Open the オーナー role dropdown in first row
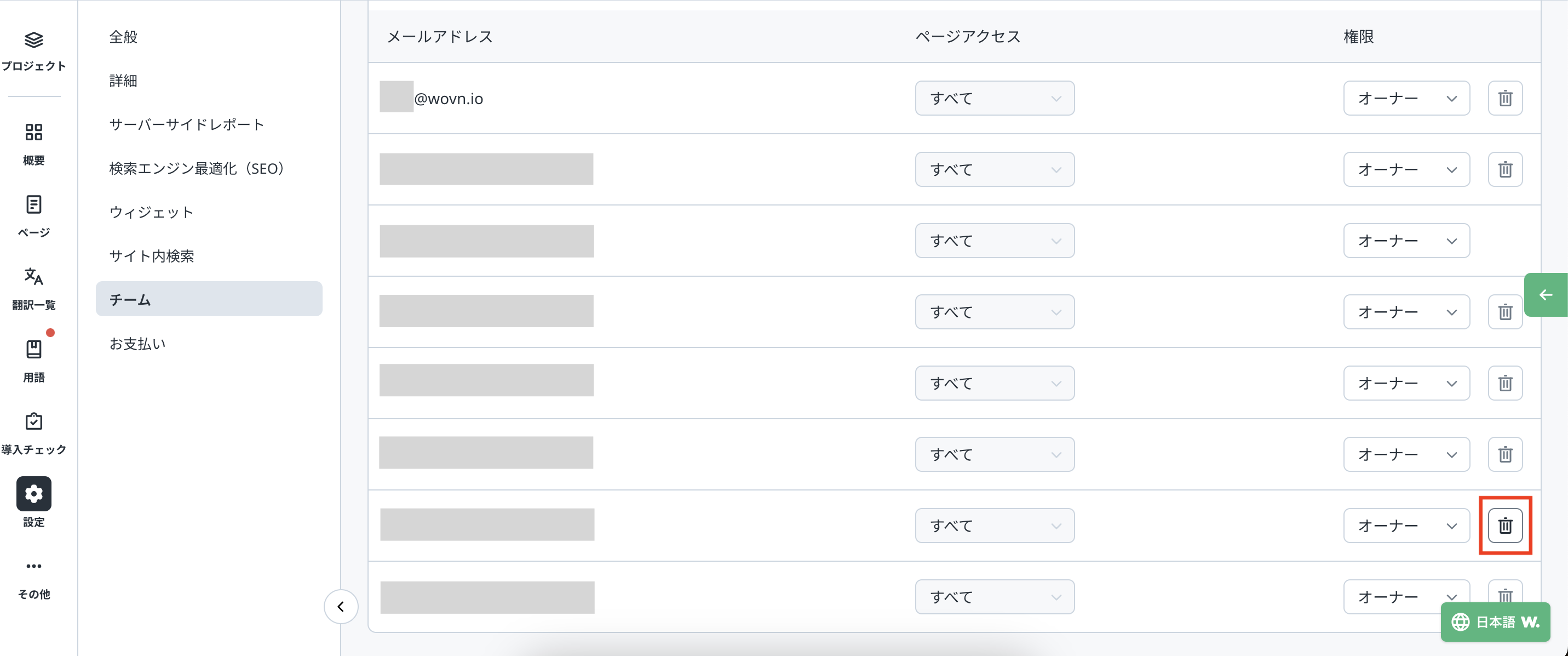This screenshot has height=656, width=1568. point(1406,98)
